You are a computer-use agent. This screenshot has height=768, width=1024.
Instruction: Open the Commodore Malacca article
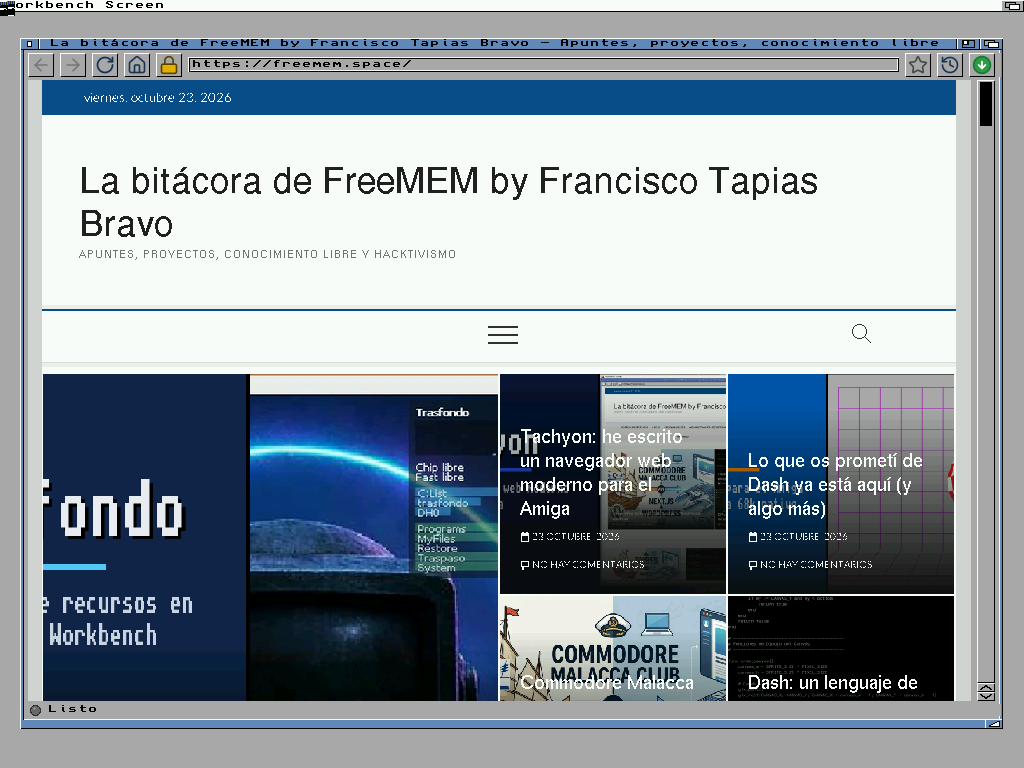[607, 682]
